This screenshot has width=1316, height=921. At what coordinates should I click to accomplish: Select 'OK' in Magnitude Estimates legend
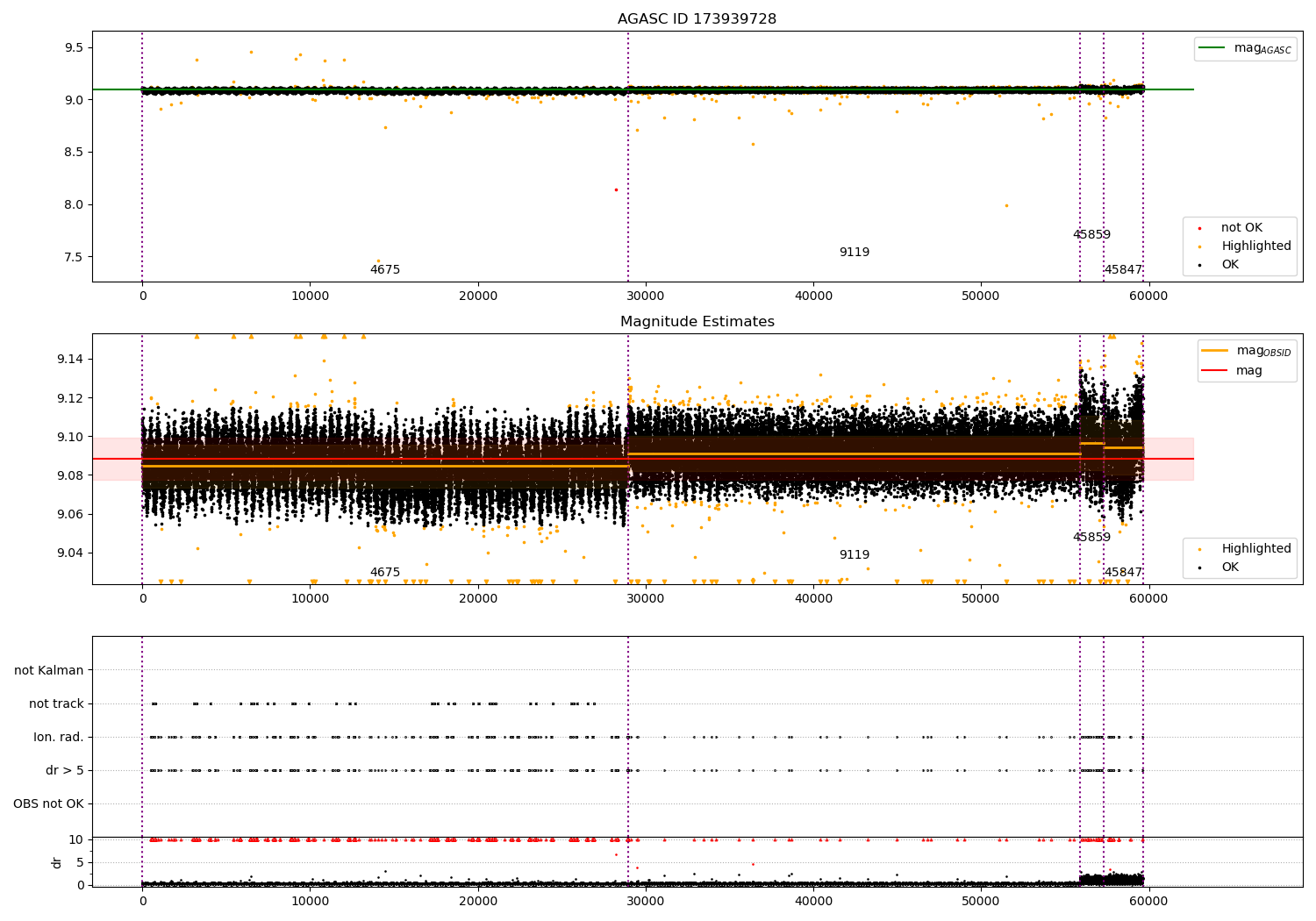click(x=1230, y=568)
